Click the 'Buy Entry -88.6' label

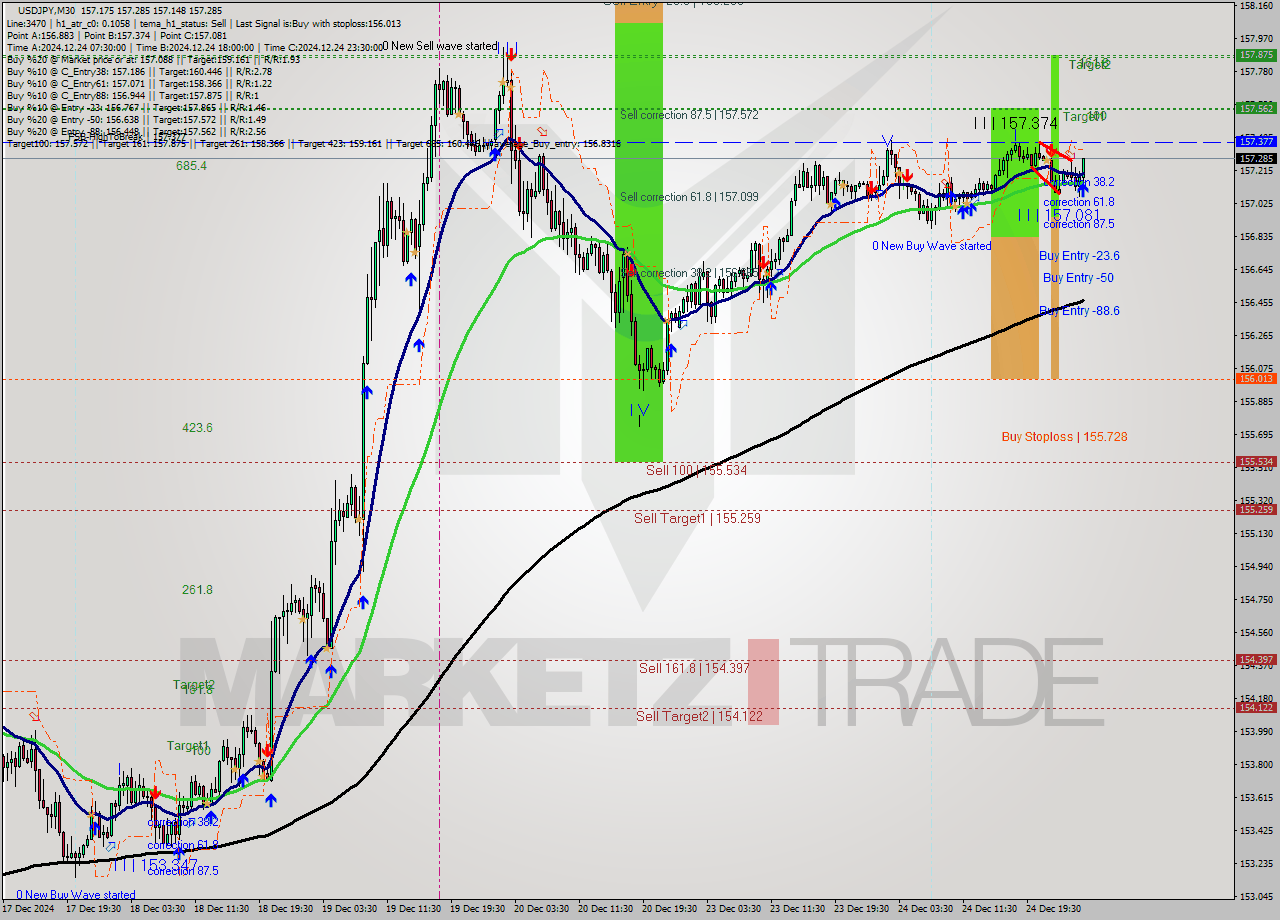click(x=1079, y=311)
